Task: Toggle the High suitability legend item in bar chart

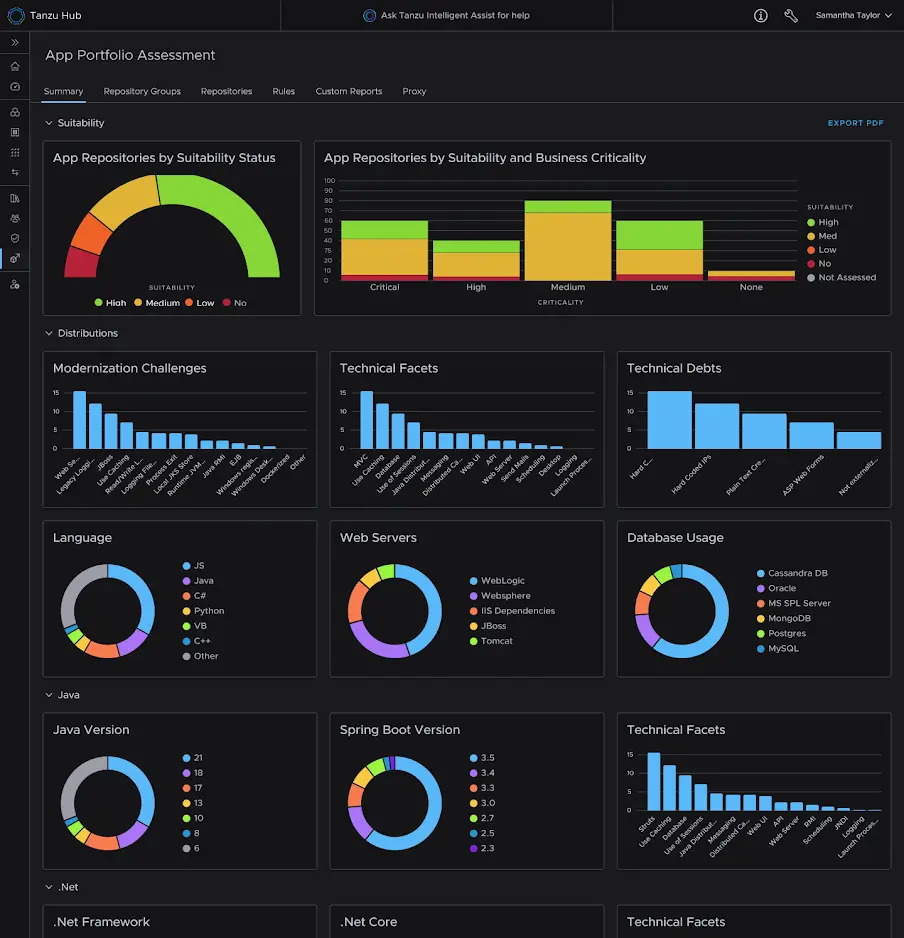Action: (x=828, y=223)
